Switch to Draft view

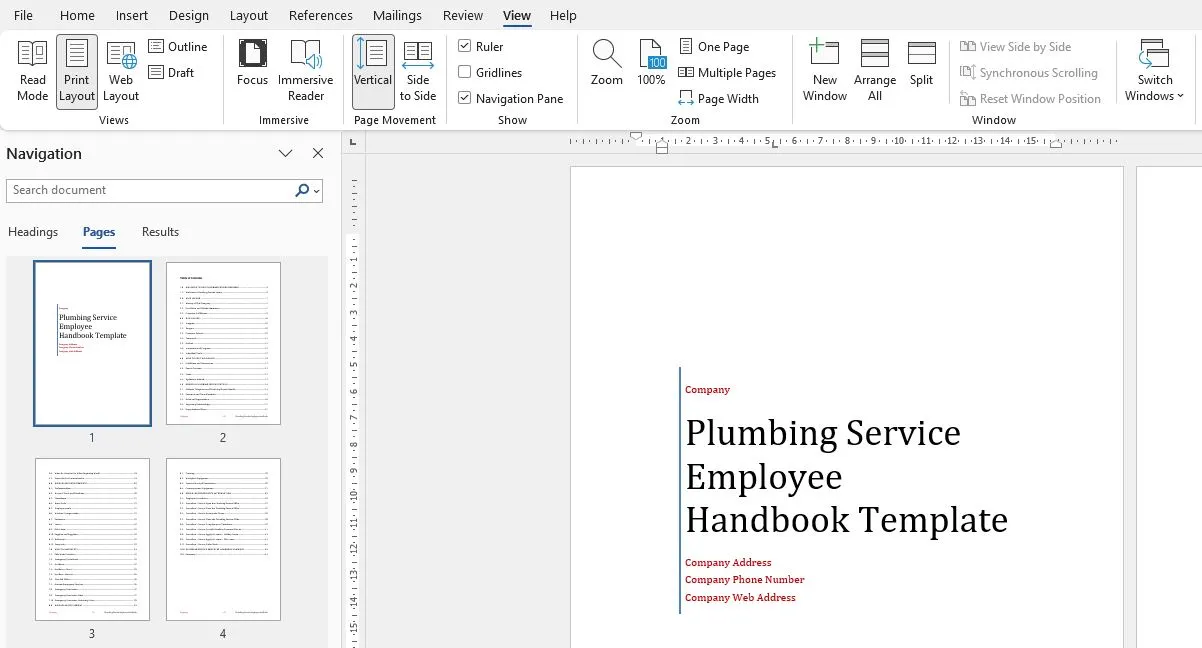pos(172,73)
